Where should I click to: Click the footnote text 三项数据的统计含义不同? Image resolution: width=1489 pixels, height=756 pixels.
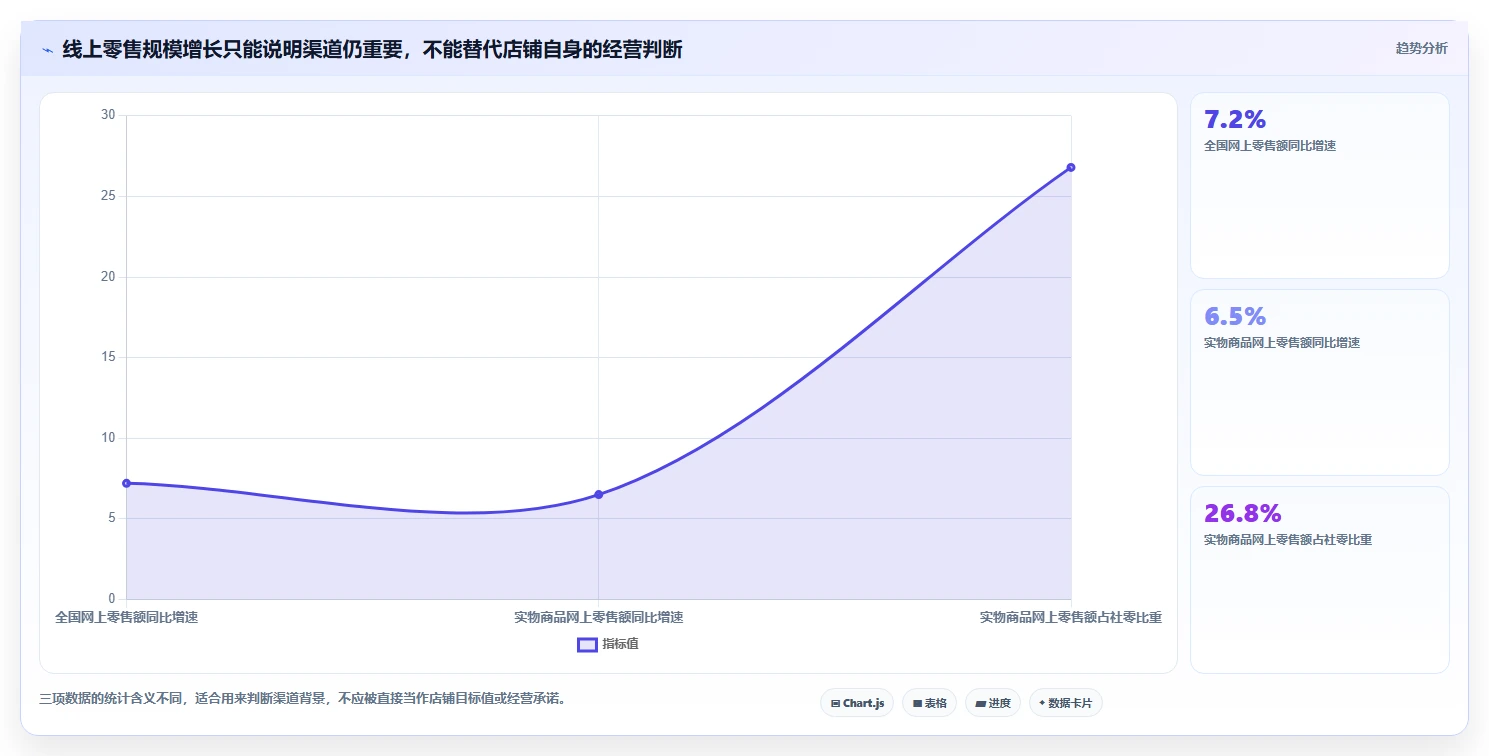click(x=302, y=699)
